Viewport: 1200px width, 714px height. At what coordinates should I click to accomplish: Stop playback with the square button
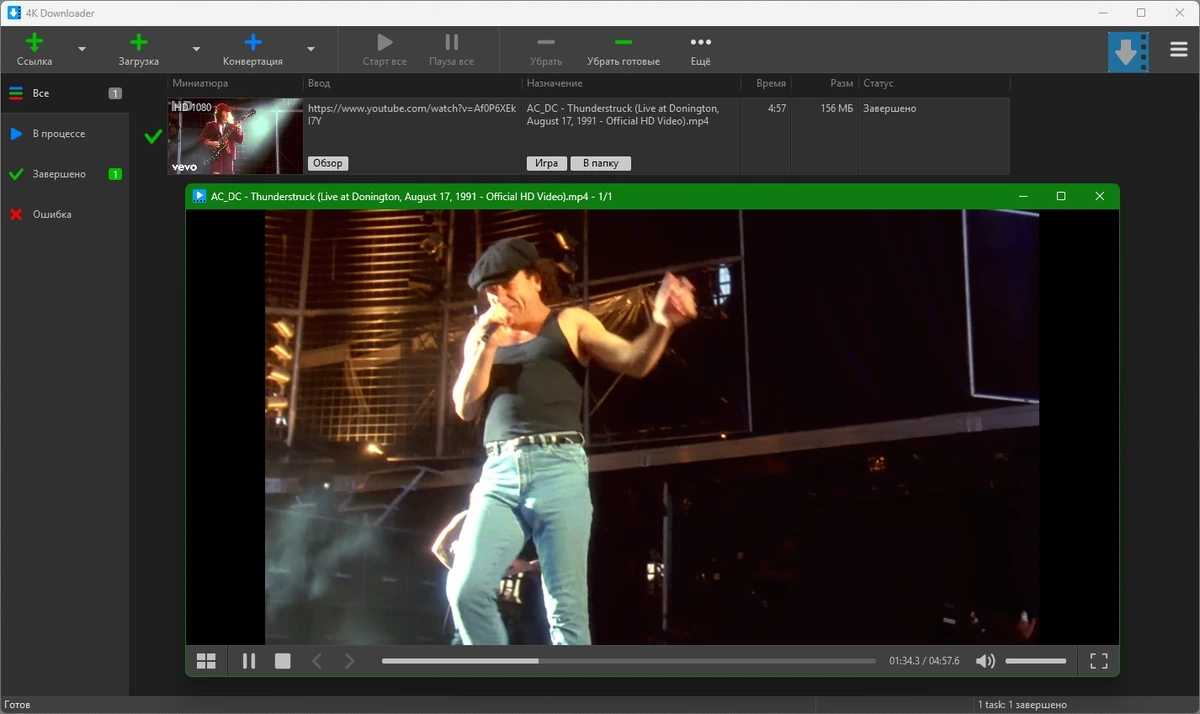283,661
